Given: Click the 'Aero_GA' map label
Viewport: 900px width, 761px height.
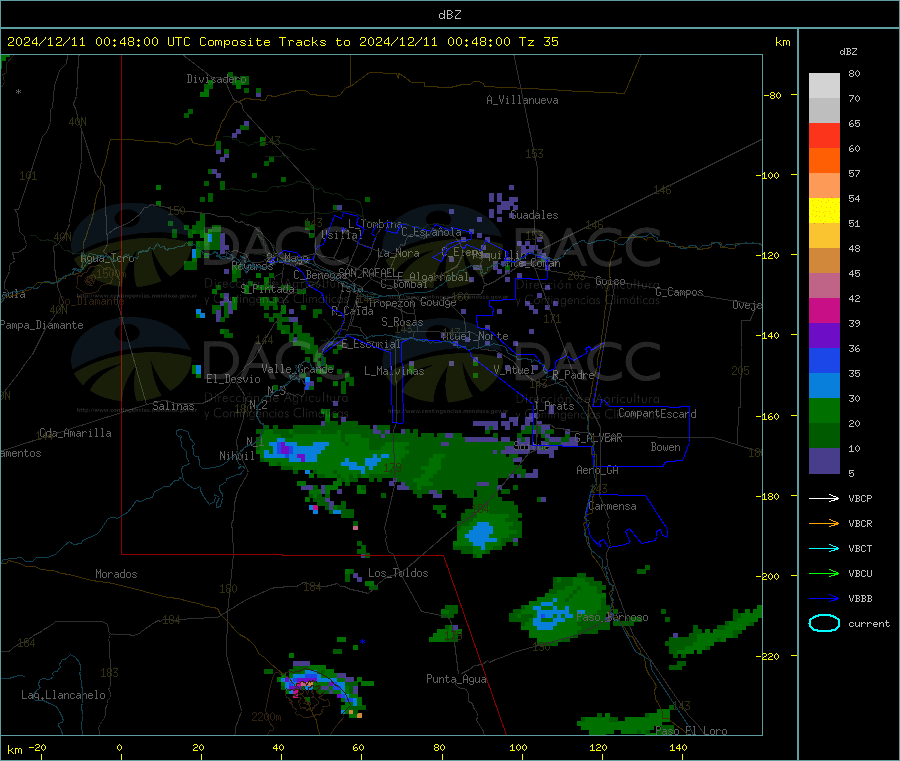Looking at the screenshot, I should coord(598,470).
